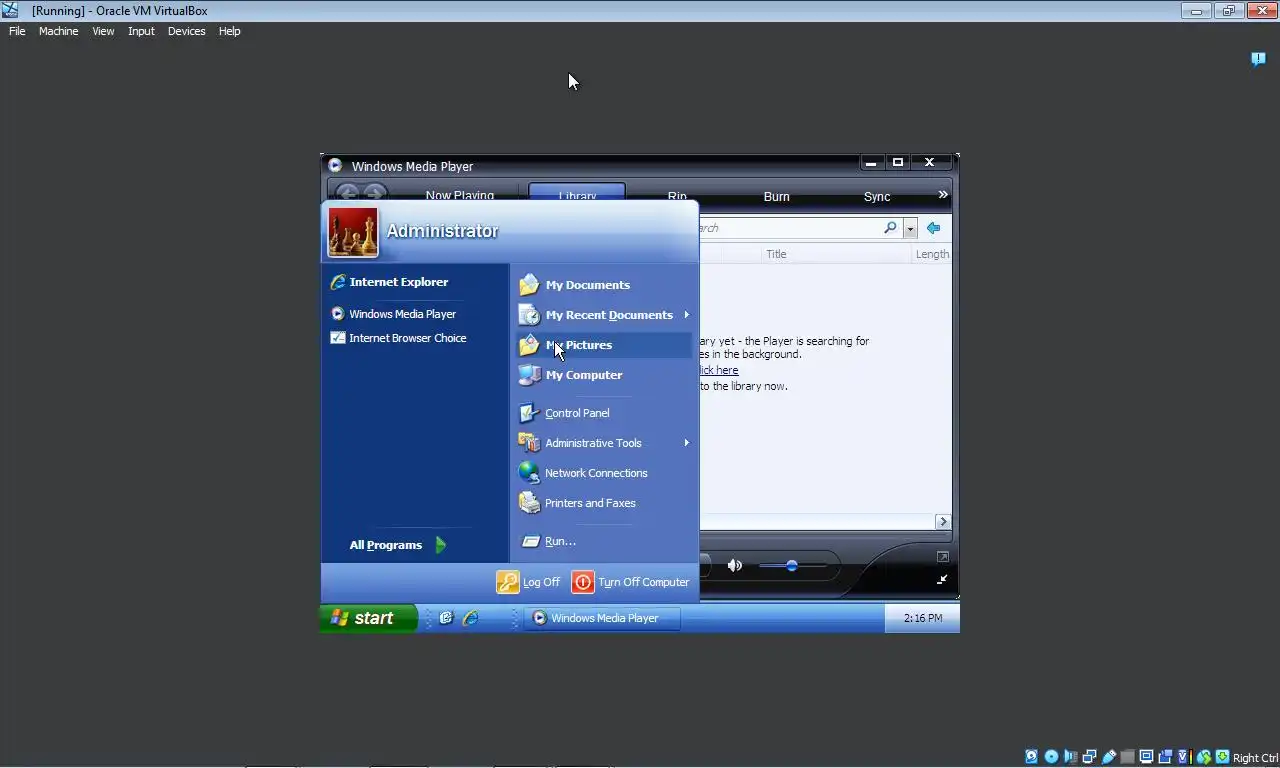Click Windows Media Player taskbar button
1280x768 pixels.
click(604, 618)
